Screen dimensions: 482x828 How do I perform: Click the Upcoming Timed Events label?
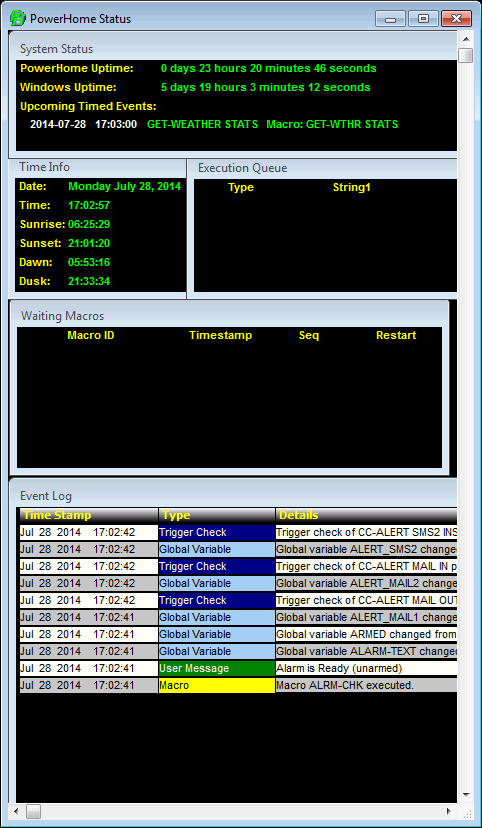tap(88, 106)
